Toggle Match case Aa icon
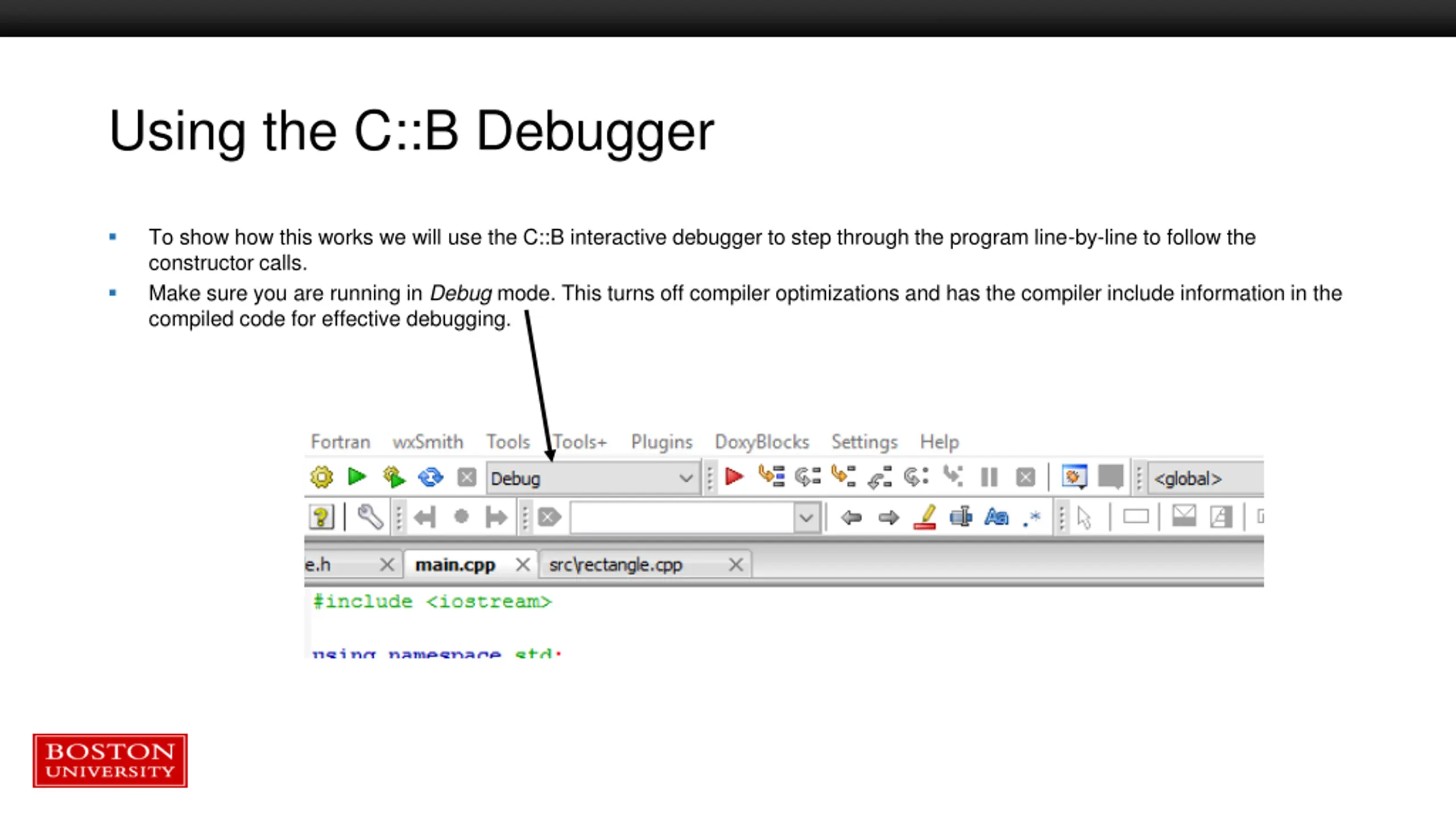The height and width of the screenshot is (819, 1456). pos(996,517)
